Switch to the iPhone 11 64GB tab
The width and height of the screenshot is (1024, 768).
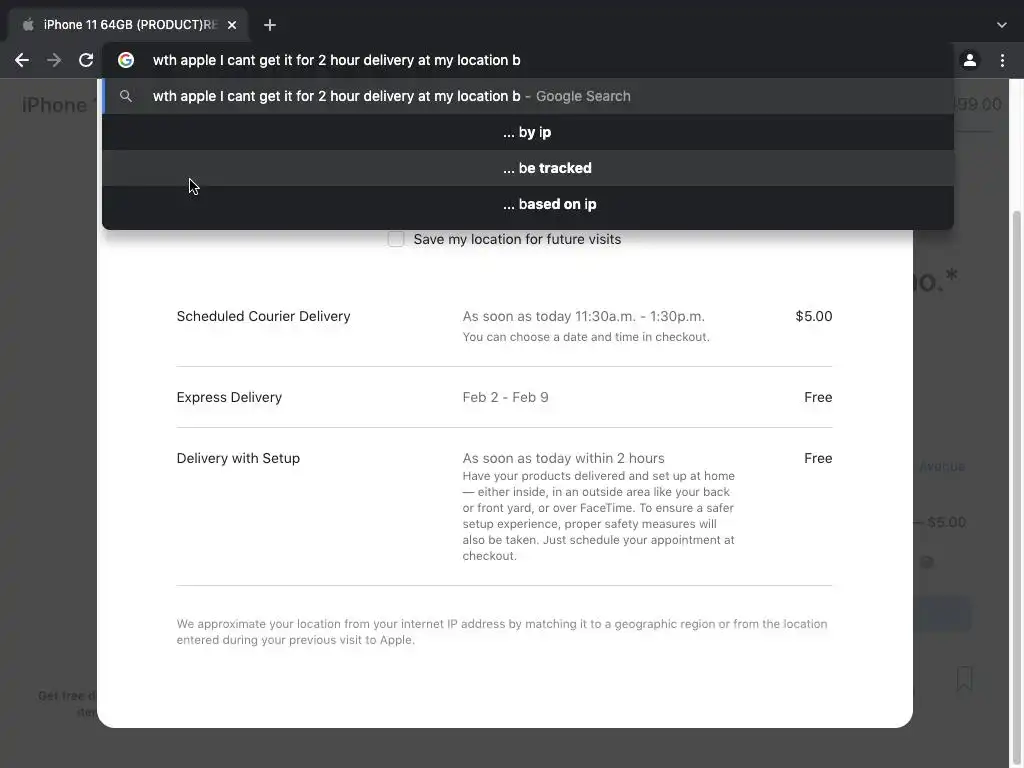(x=120, y=25)
